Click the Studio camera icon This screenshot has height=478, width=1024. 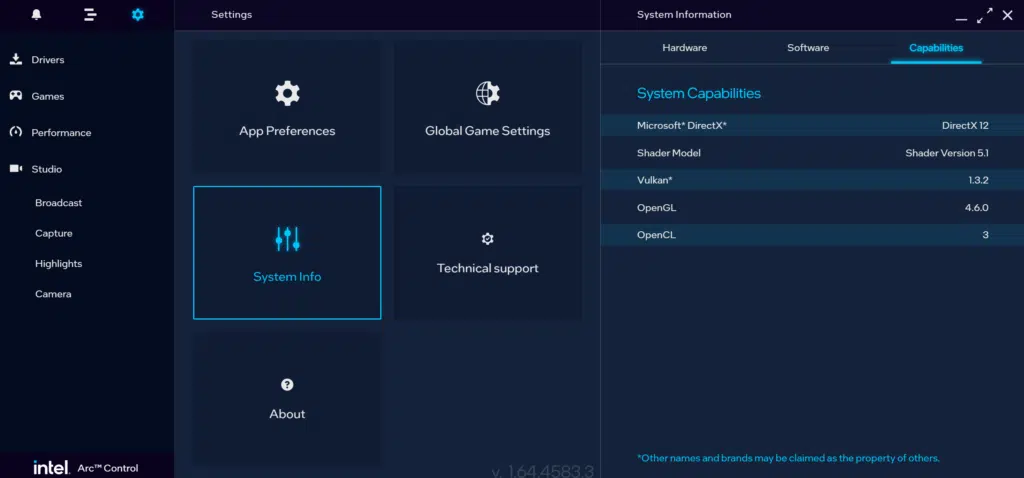[16, 168]
